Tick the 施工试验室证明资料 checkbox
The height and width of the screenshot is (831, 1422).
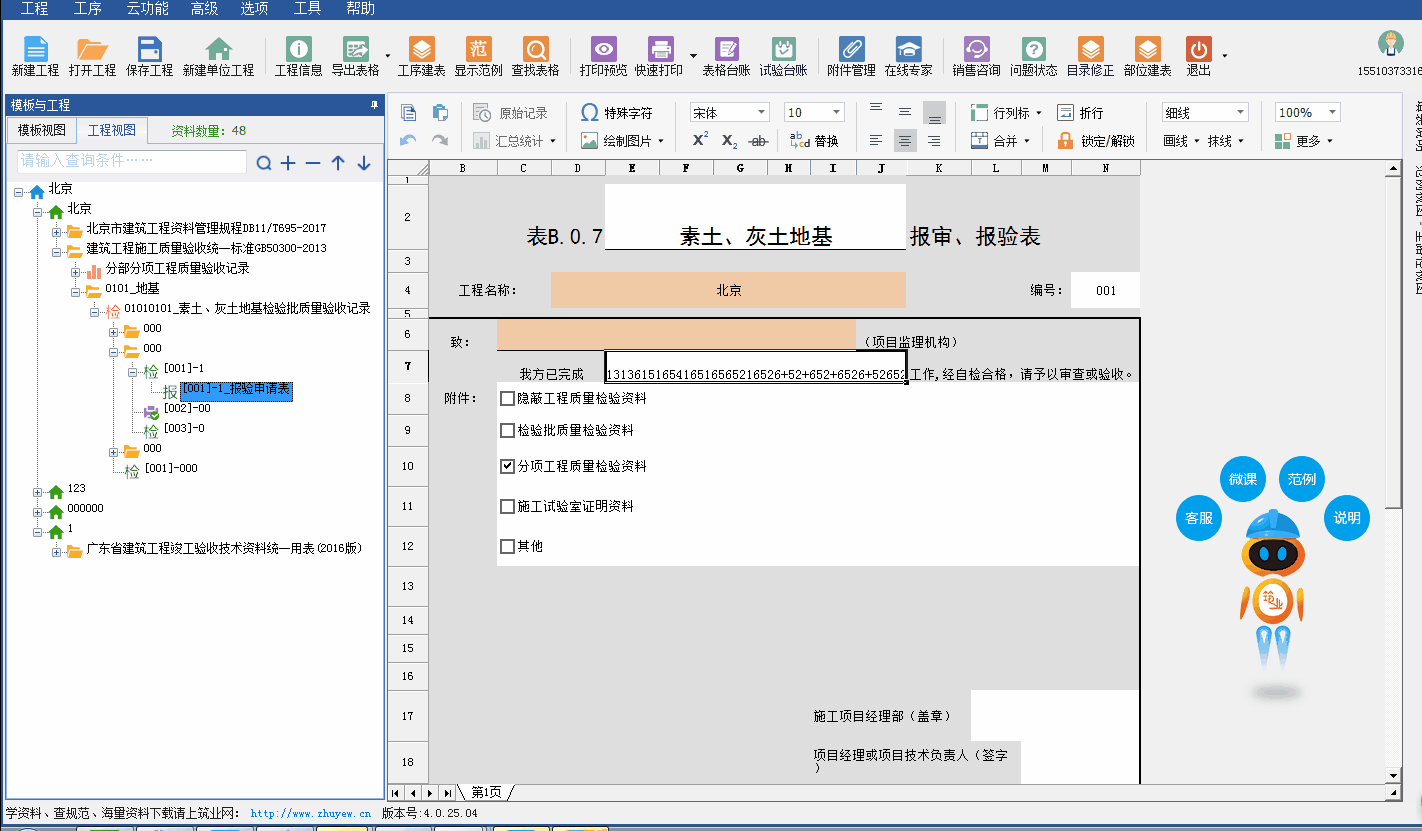tap(508, 507)
